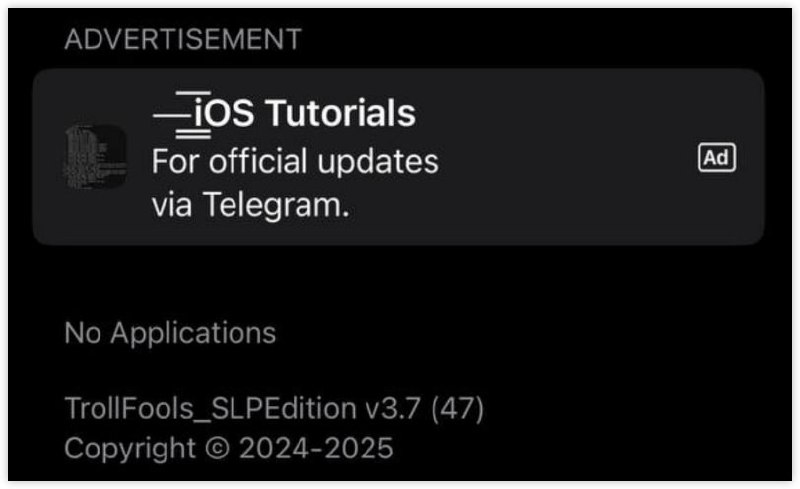Screen dimensions: 800x489
Task: Click the v3.7 version number
Action: click(392, 408)
